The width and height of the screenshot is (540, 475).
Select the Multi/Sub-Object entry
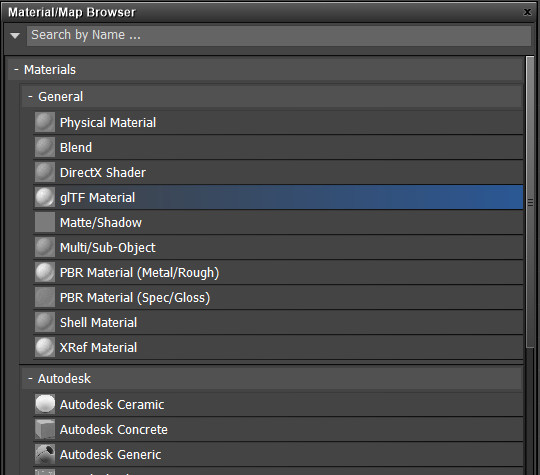click(278, 247)
